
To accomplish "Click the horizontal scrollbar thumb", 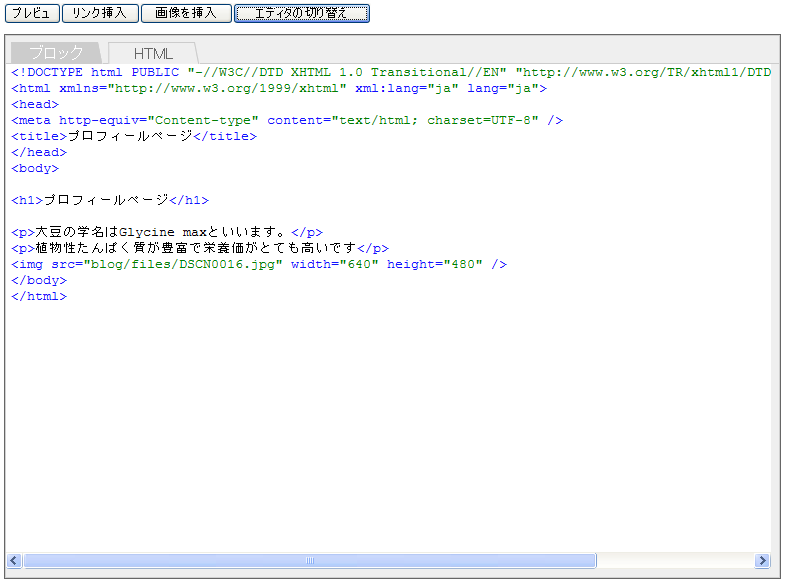I will [310, 560].
